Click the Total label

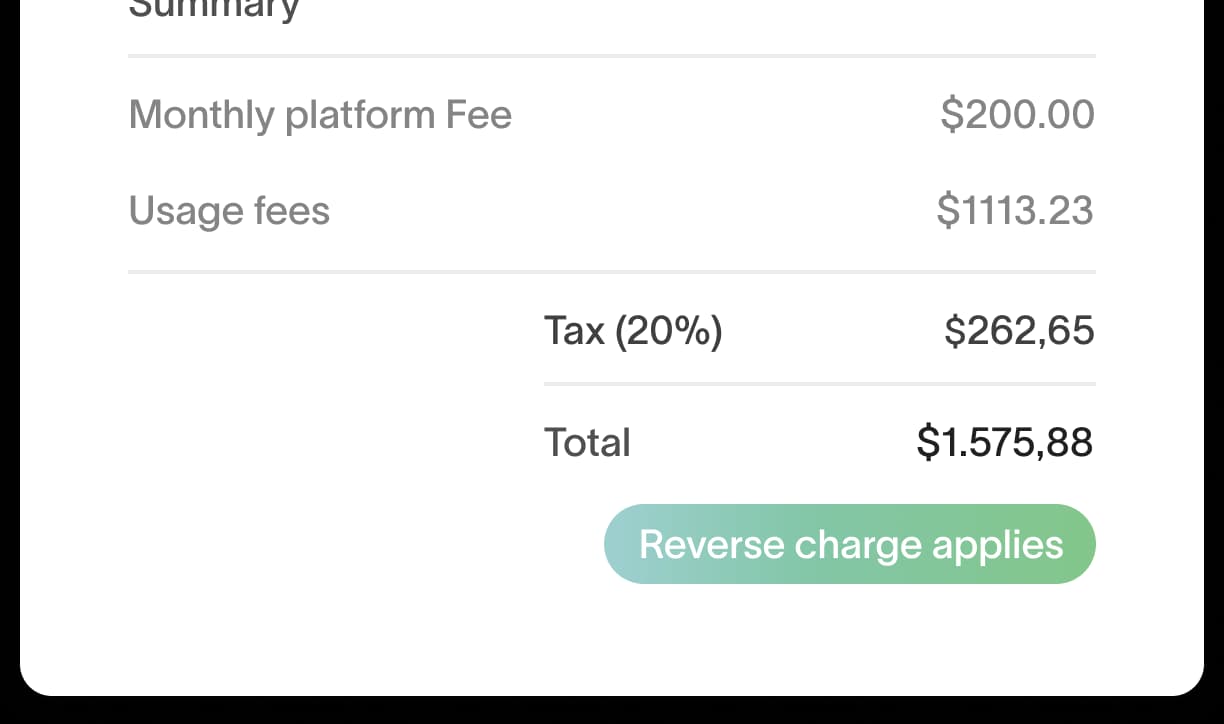pyautogui.click(x=587, y=442)
